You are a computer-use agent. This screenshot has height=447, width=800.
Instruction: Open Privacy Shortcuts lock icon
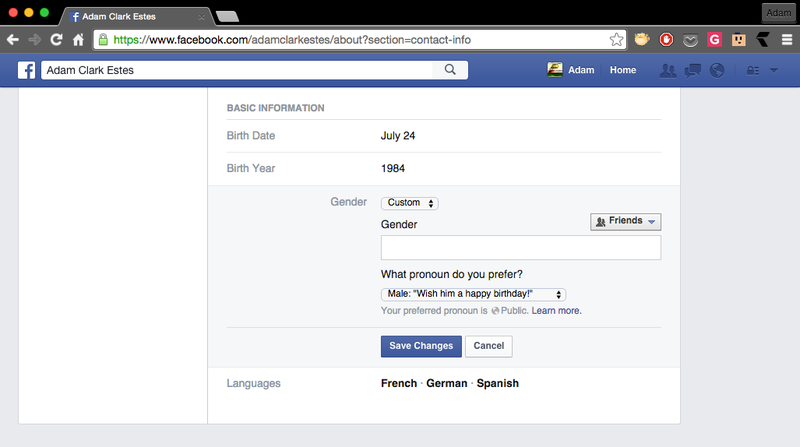coord(753,70)
